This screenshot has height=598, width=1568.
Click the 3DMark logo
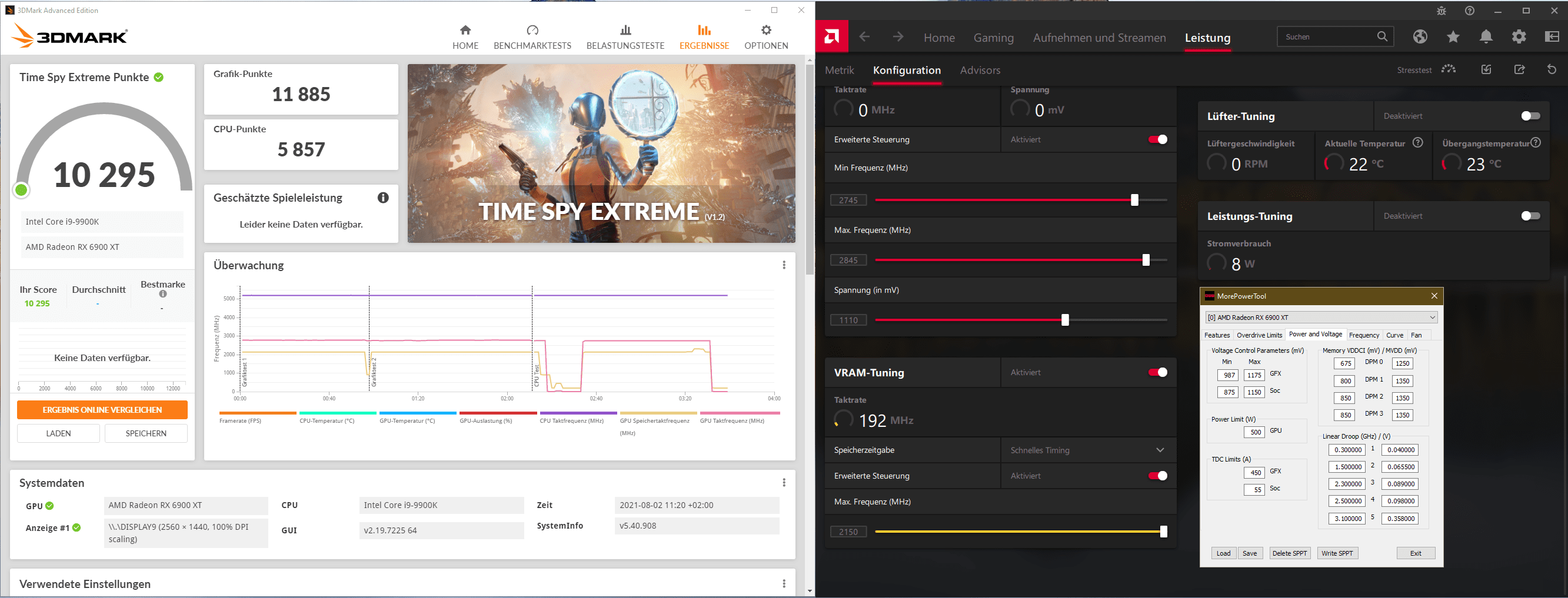click(x=69, y=36)
